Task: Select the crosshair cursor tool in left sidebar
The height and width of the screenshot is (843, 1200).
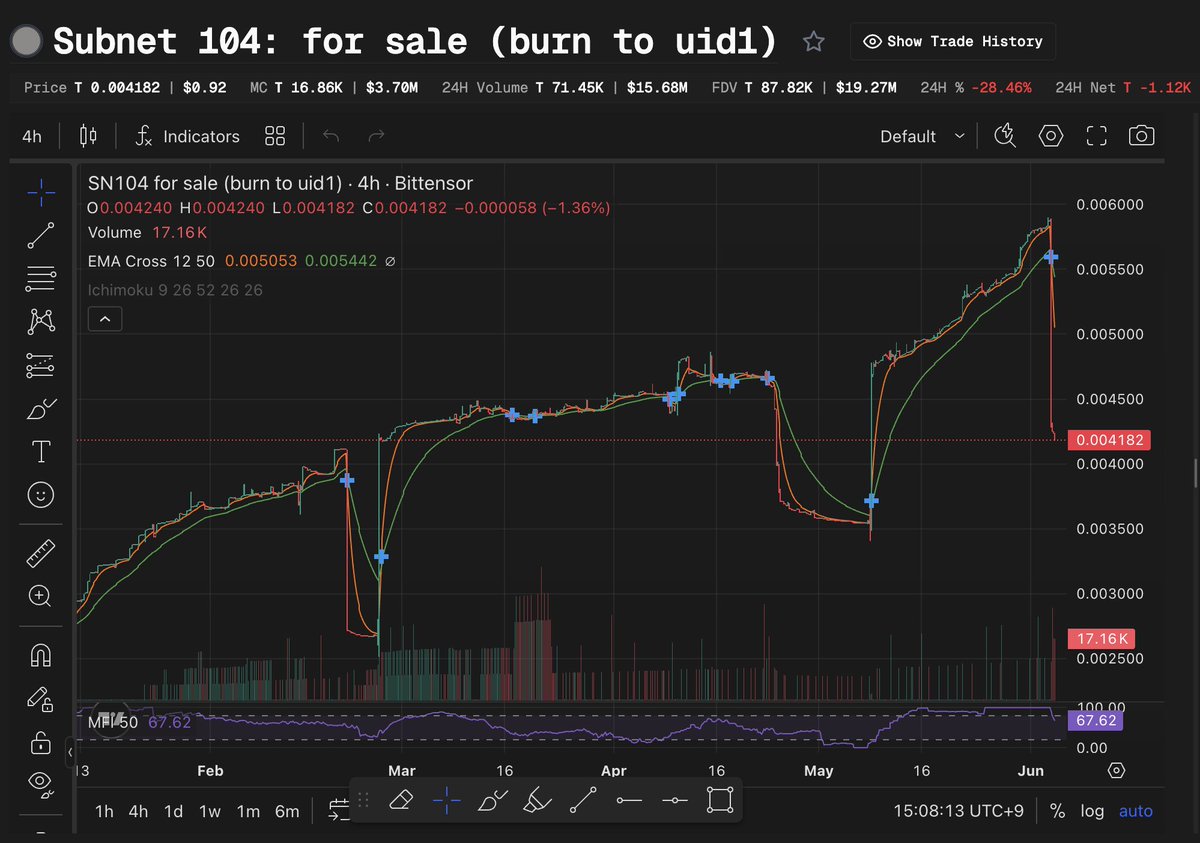Action: click(x=41, y=191)
